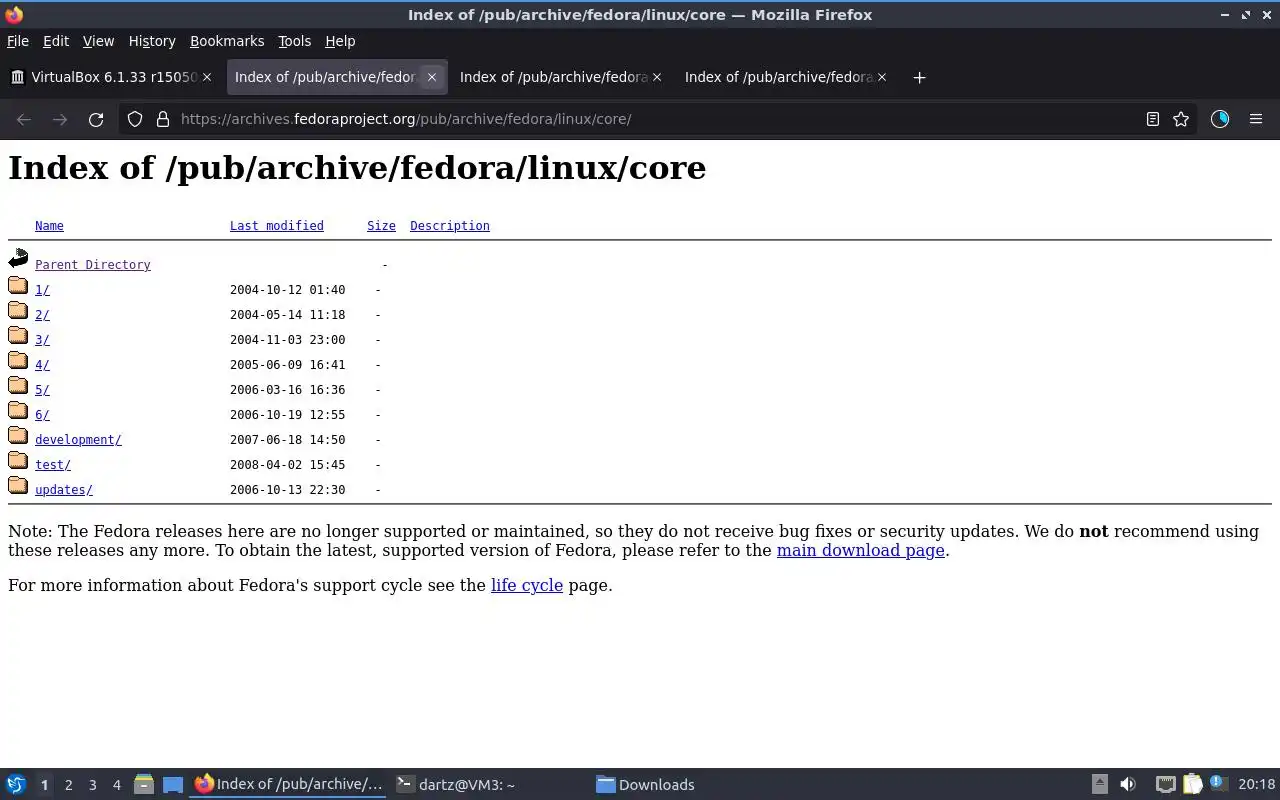Click the folder icon next to 3/
The image size is (1280, 800).
18,336
